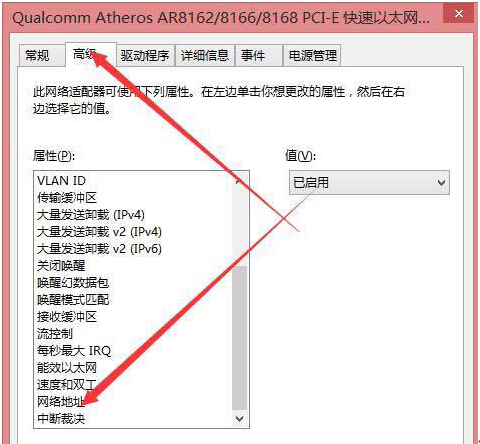Select 关闭唤醒 in the property list
This screenshot has height=444, width=480.
pyautogui.click(x=61, y=266)
